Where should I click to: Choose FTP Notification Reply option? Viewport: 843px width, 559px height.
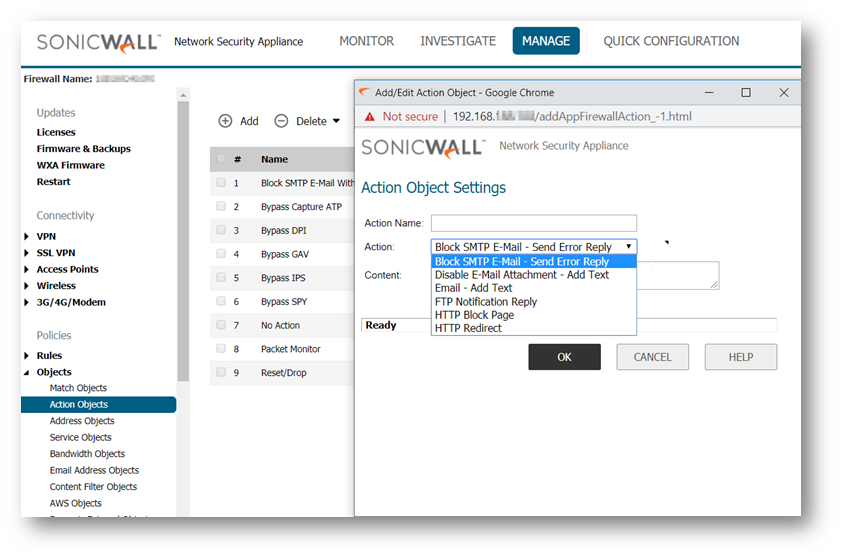pyautogui.click(x=534, y=302)
